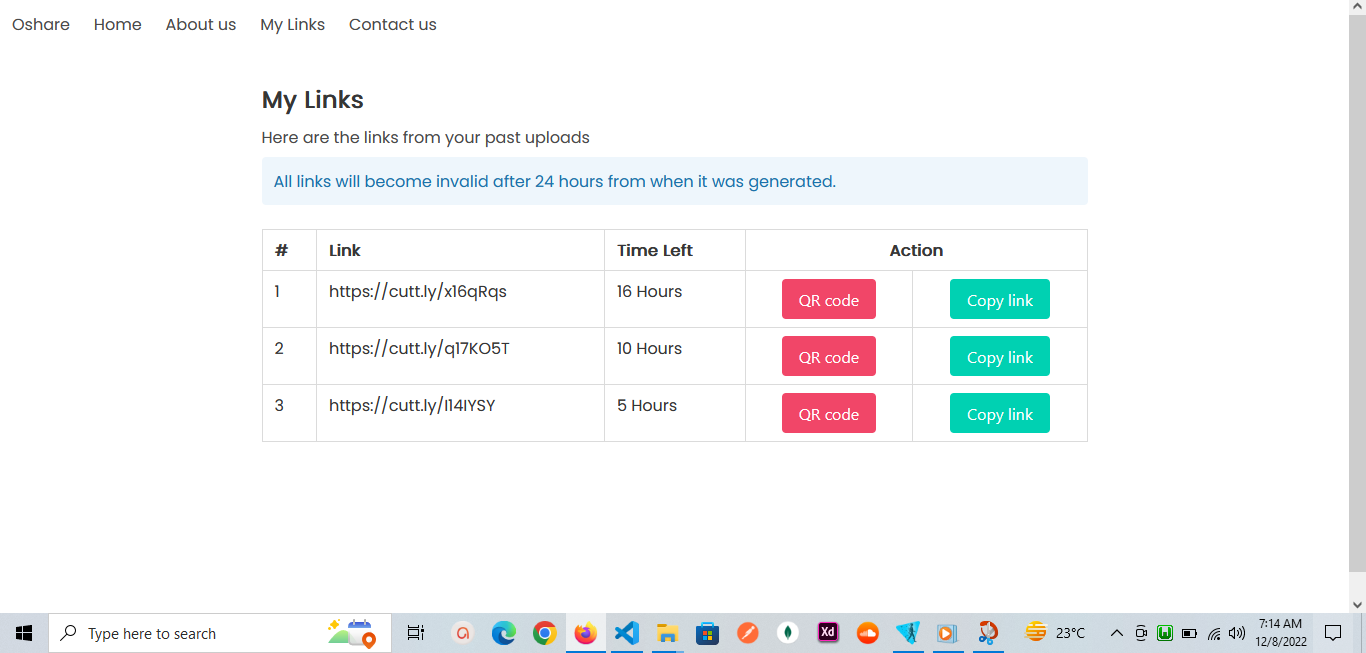
Task: Open the pink circular app icon in taskbar
Action: [462, 633]
